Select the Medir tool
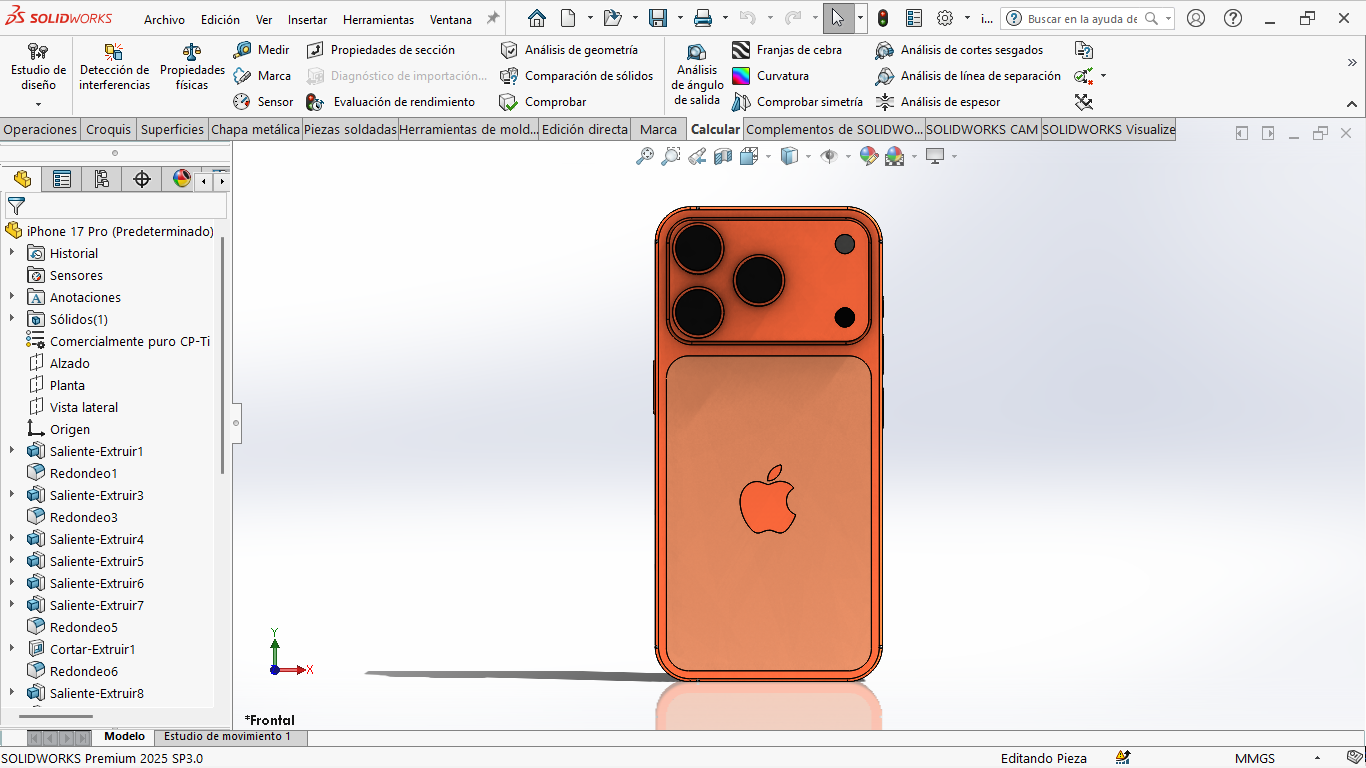 click(x=262, y=50)
